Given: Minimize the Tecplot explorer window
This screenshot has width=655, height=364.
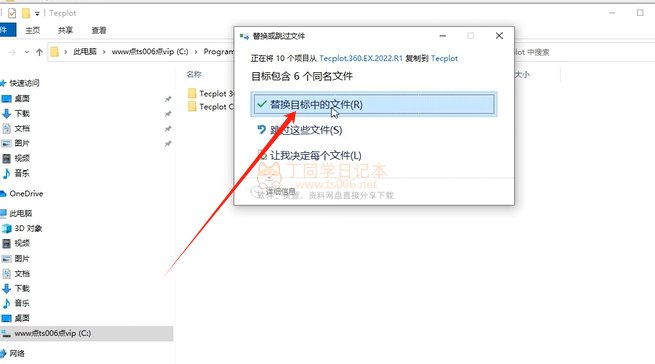Looking at the screenshot, I should pos(612,13).
